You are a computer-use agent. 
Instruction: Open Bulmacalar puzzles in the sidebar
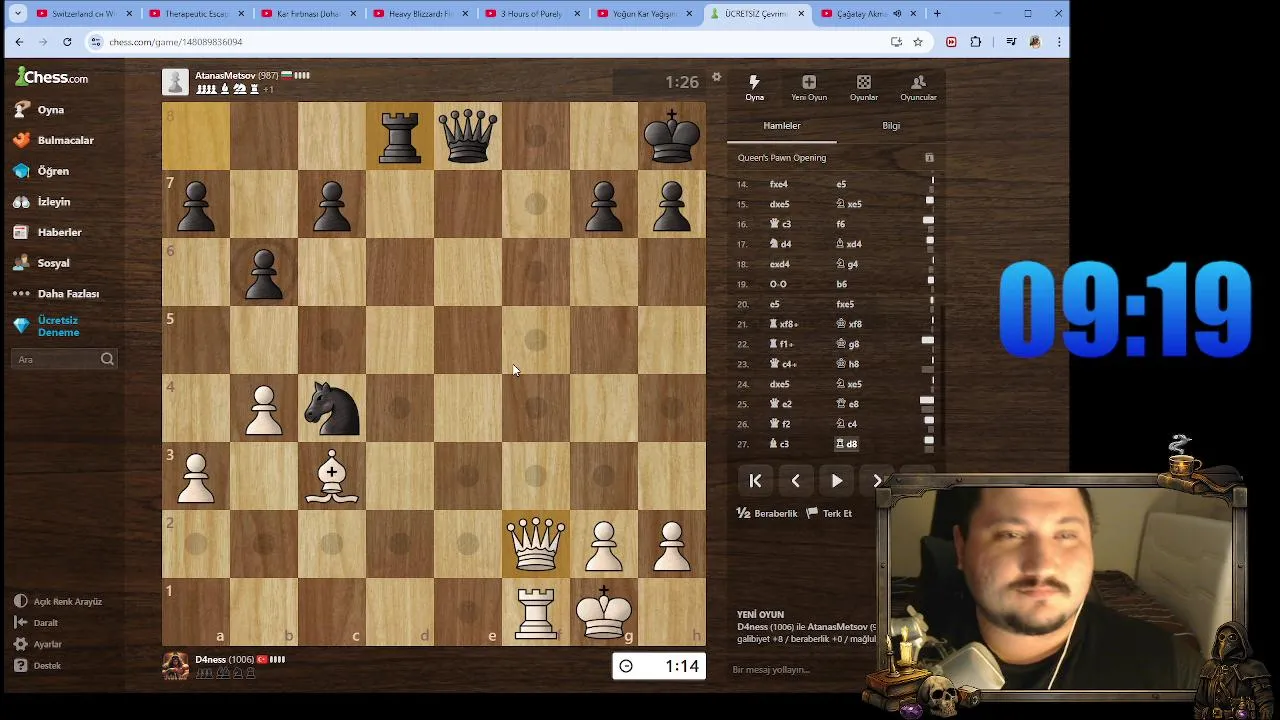[x=55, y=140]
